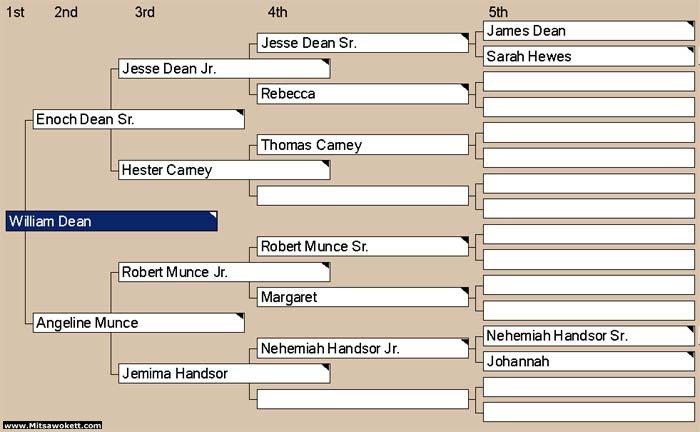Select Johannah in fifth generation
Viewport: 700px width, 432px height.
[x=589, y=361]
